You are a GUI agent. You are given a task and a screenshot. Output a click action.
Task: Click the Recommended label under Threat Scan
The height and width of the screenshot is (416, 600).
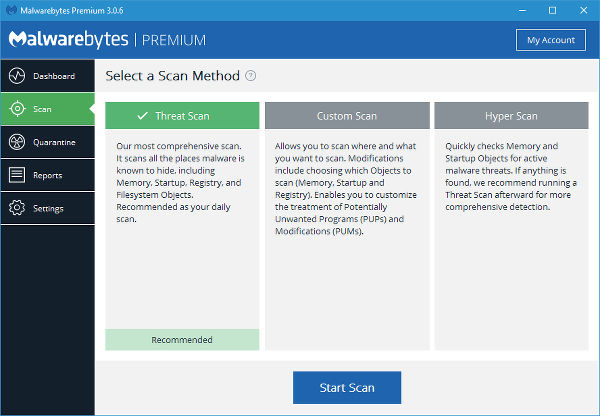pos(182,339)
